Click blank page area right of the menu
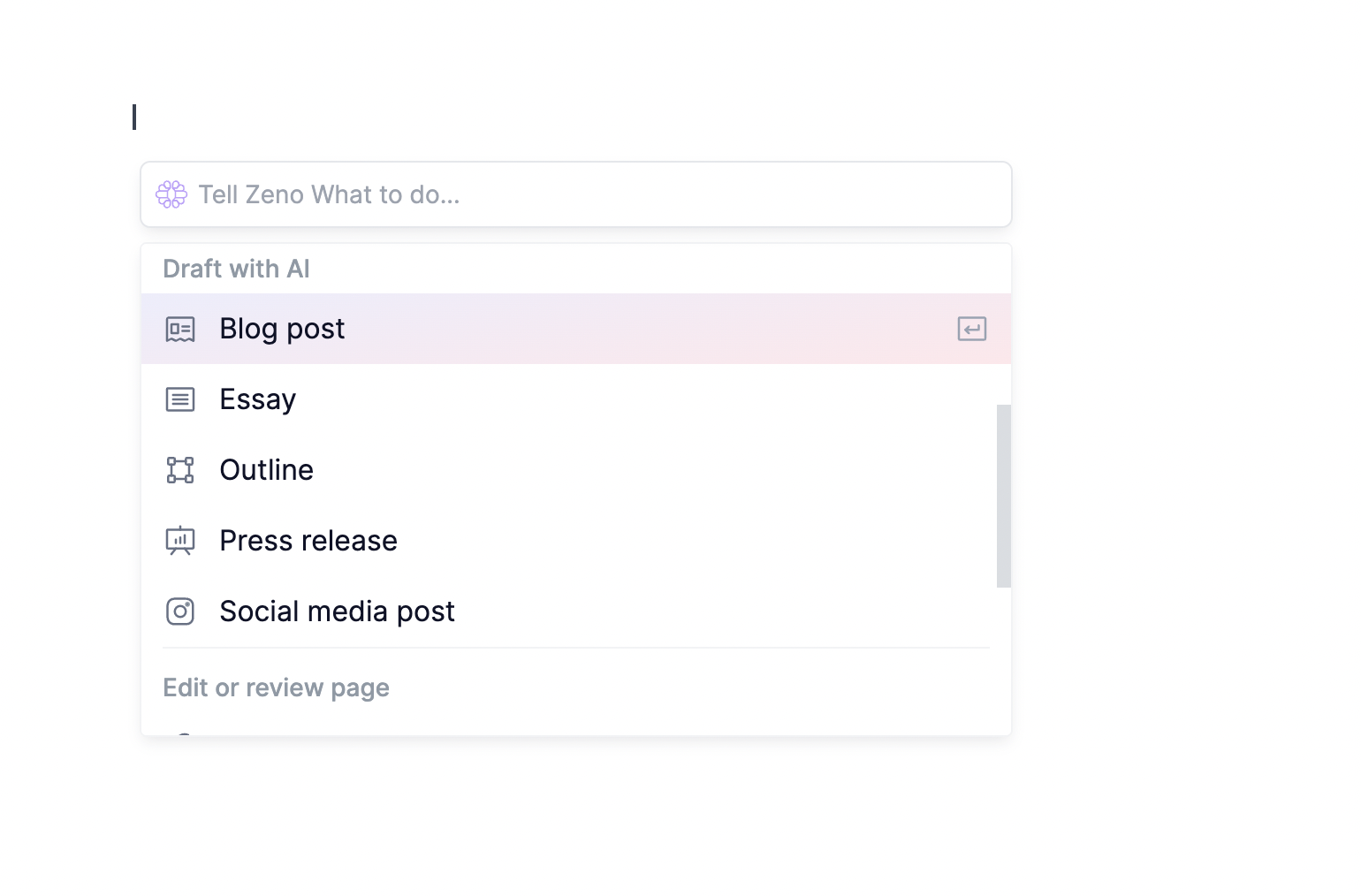The image size is (1361, 896). pos(1184,442)
